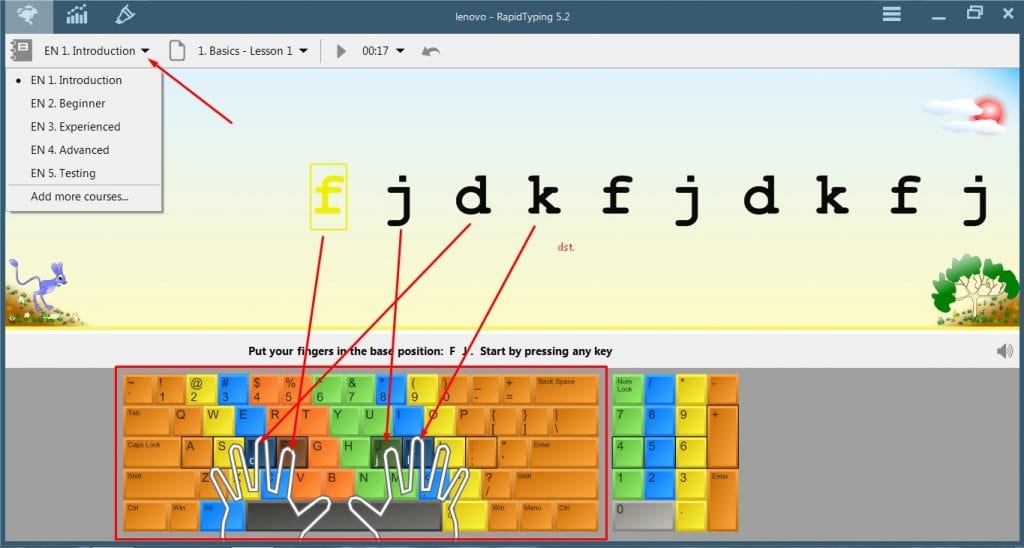Toggle the sound speaker icon

click(1004, 351)
